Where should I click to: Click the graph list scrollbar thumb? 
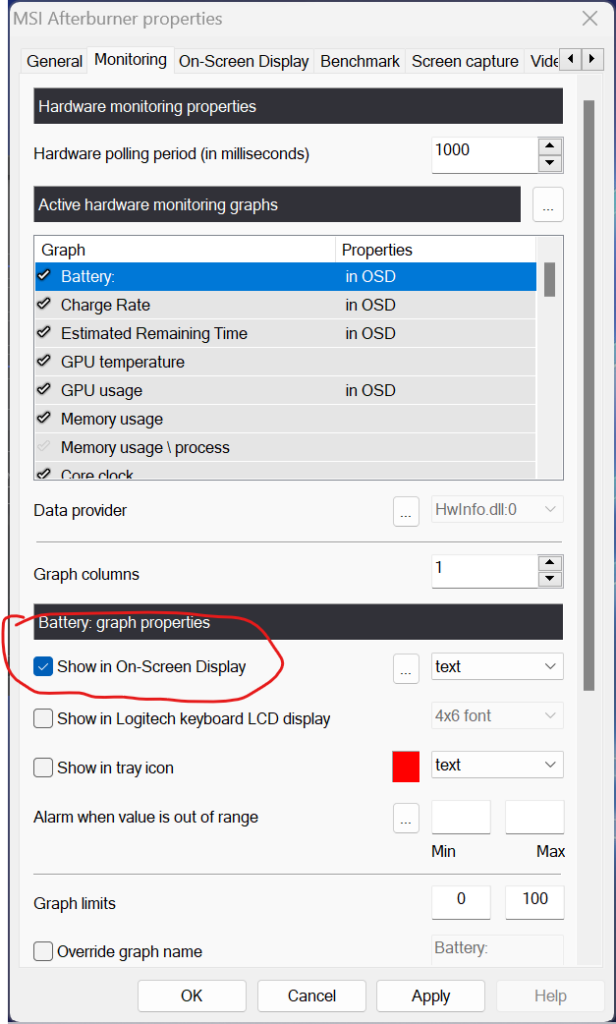(x=549, y=280)
